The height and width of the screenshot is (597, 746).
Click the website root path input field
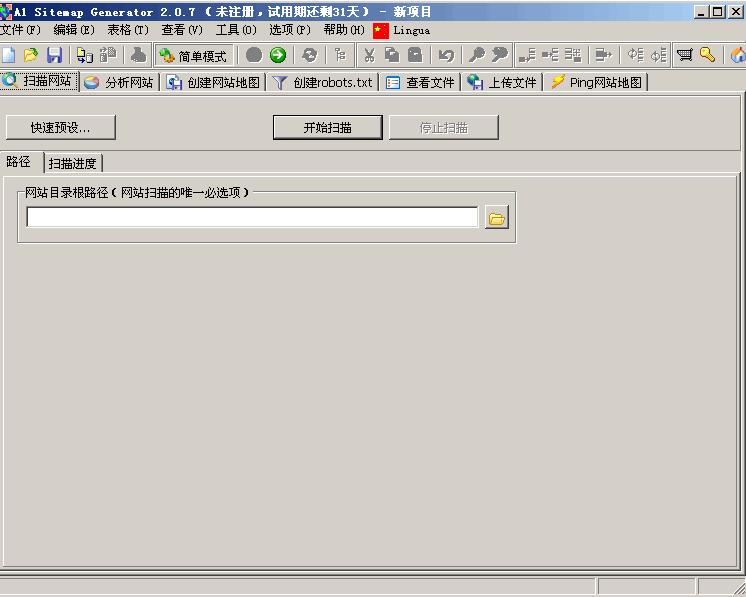[x=252, y=218]
